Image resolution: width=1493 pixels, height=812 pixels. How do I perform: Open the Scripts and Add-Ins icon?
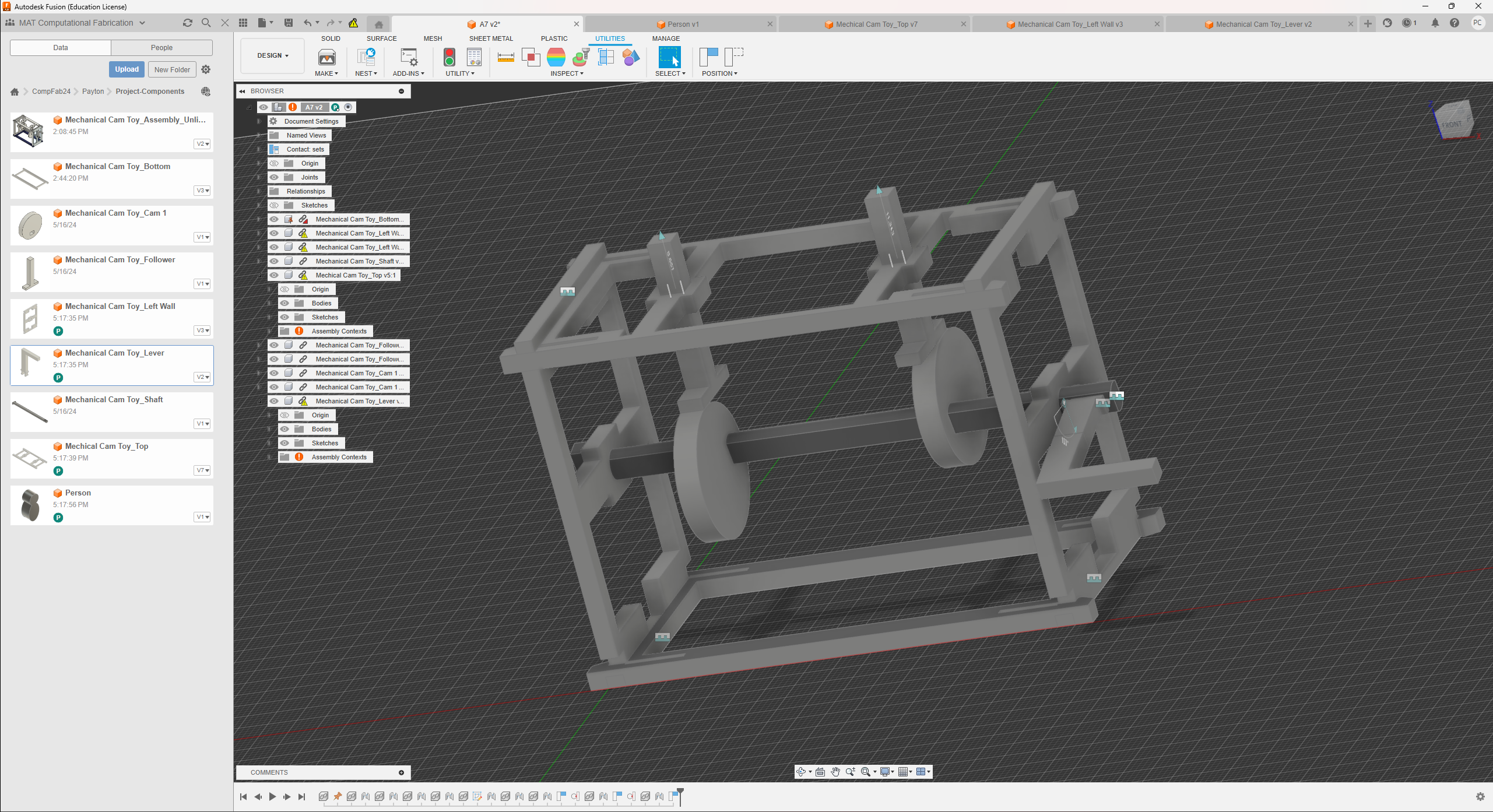point(409,57)
